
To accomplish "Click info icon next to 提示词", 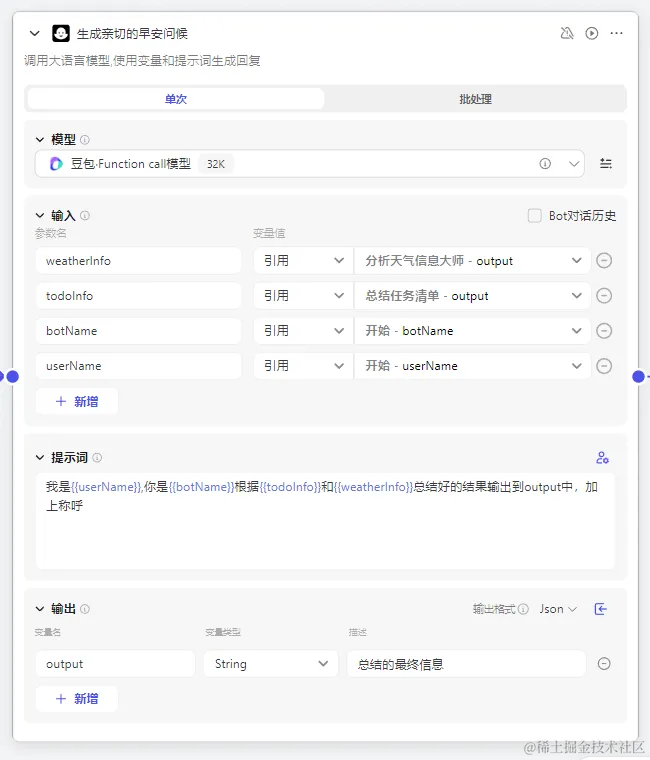I will [97, 458].
